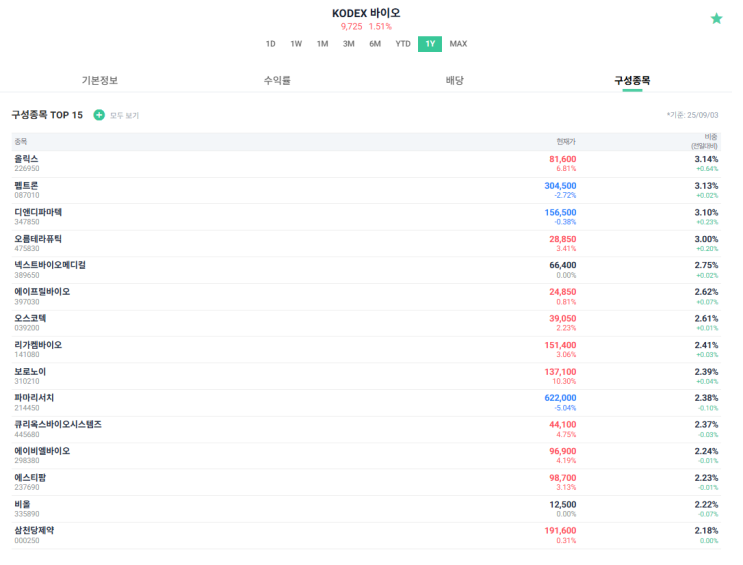Click the 137,100 price of 보로노이

[x=560, y=372]
